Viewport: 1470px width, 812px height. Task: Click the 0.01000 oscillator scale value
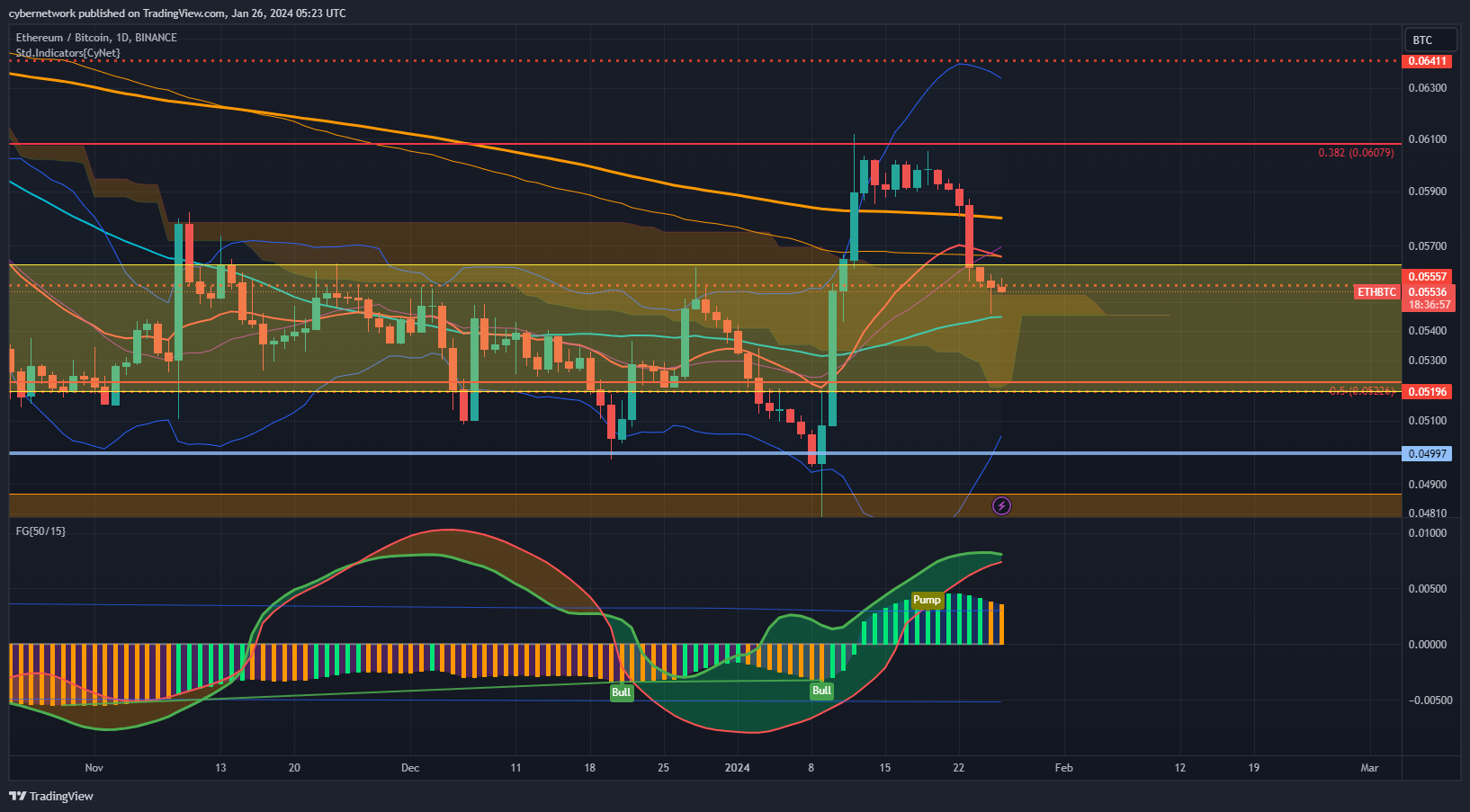click(x=1428, y=533)
